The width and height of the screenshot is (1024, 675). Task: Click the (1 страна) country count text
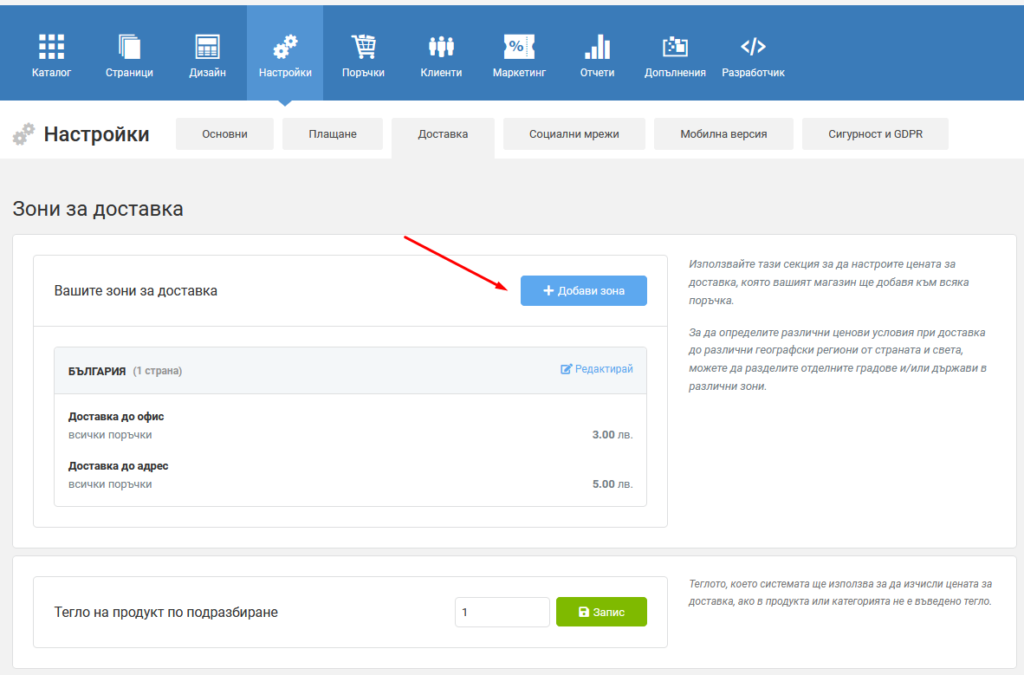pyautogui.click(x=157, y=371)
